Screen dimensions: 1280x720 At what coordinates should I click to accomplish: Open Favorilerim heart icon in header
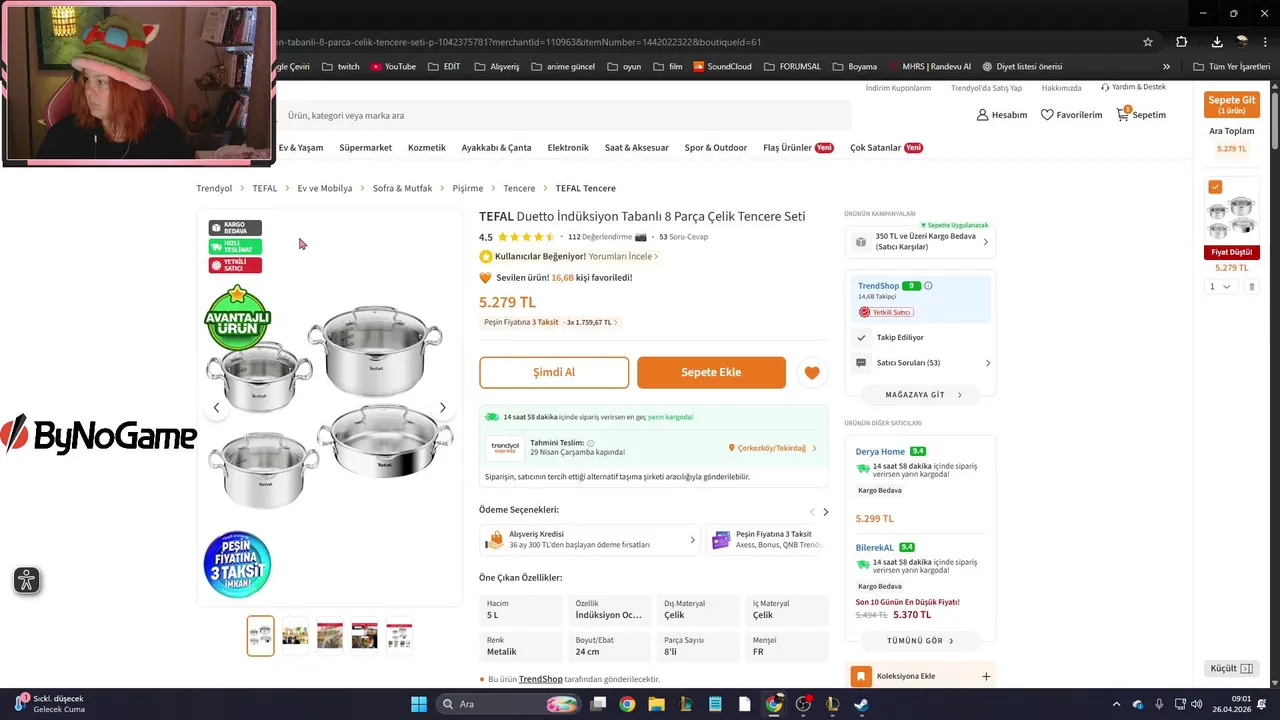[1047, 115]
